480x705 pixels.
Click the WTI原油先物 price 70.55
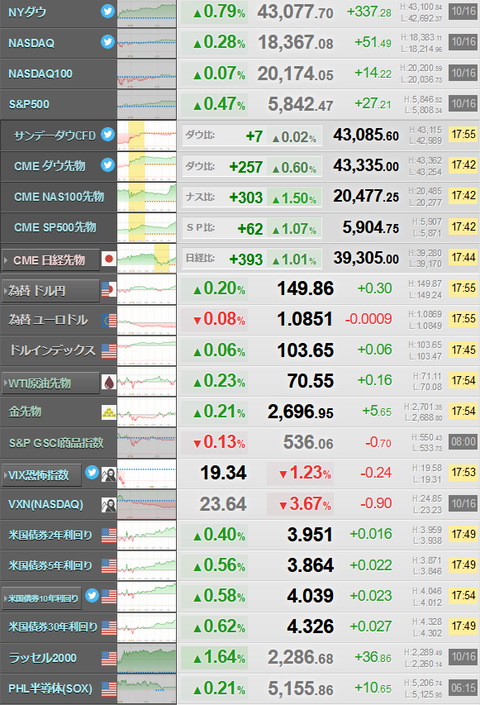click(311, 381)
